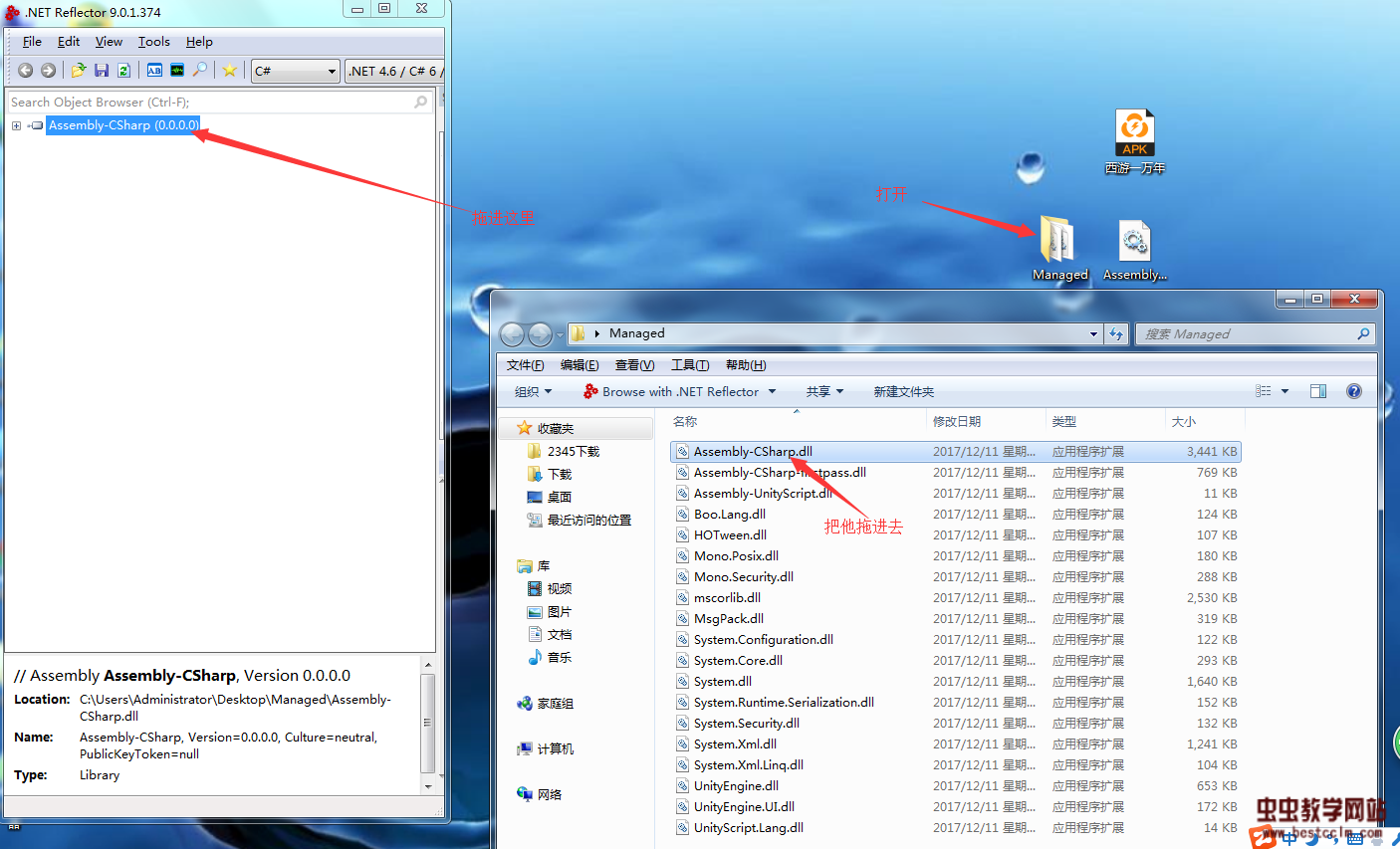This screenshot has width=1400, height=849.
Task: Open the File menu in Reflector
Action: (32, 42)
